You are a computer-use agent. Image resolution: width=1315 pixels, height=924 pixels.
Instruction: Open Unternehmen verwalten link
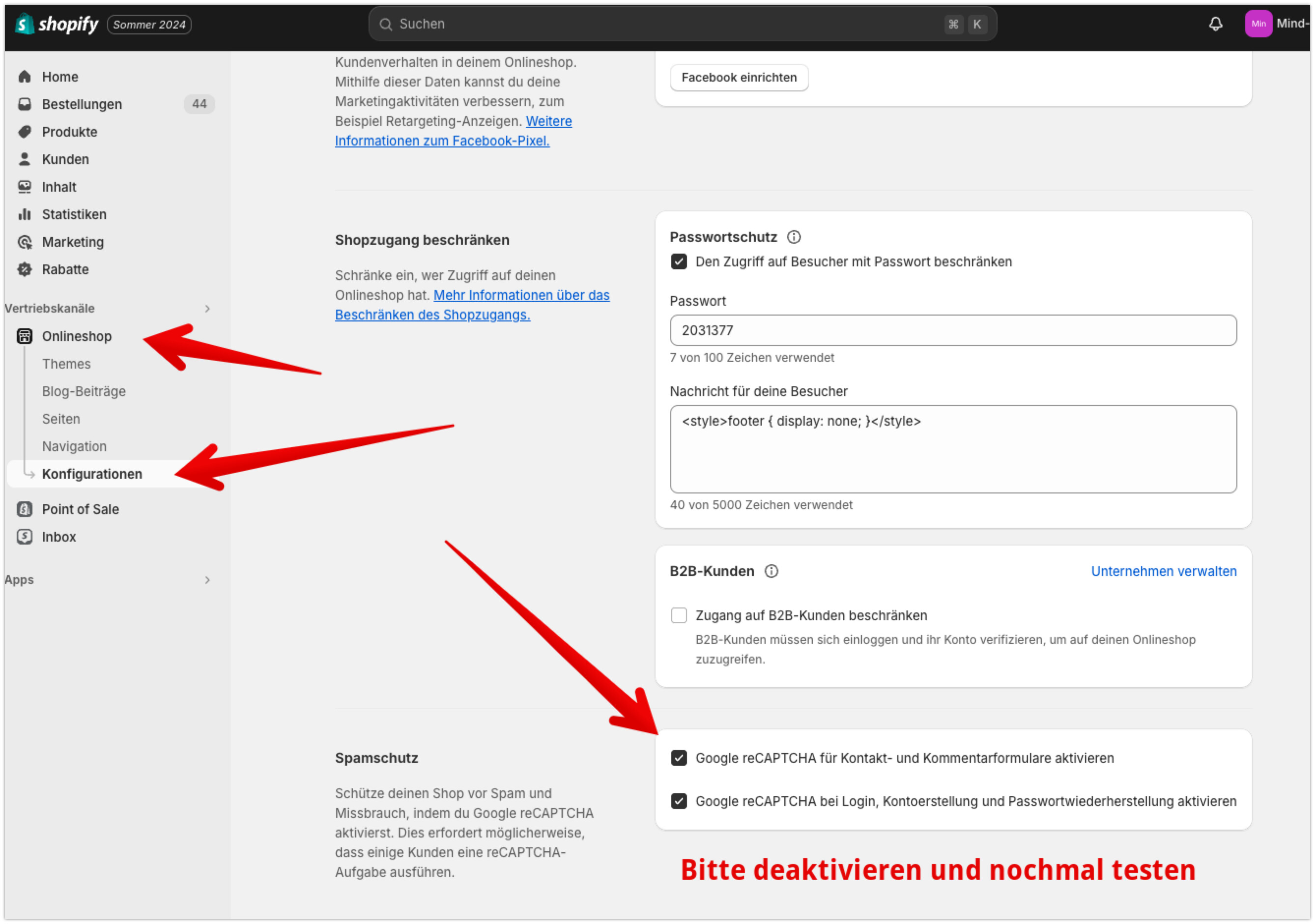point(1163,571)
